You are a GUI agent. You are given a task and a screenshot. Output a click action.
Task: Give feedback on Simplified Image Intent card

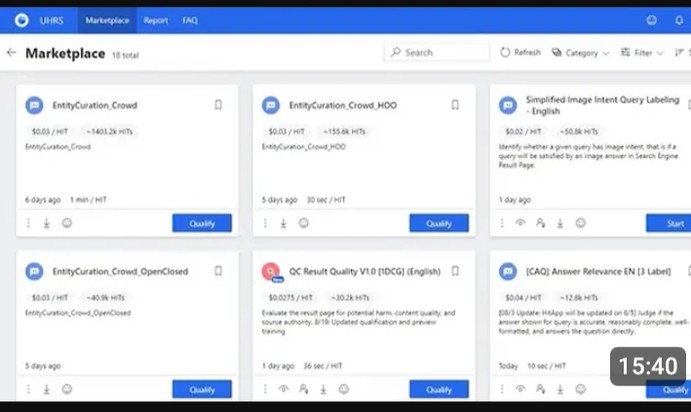(580, 223)
